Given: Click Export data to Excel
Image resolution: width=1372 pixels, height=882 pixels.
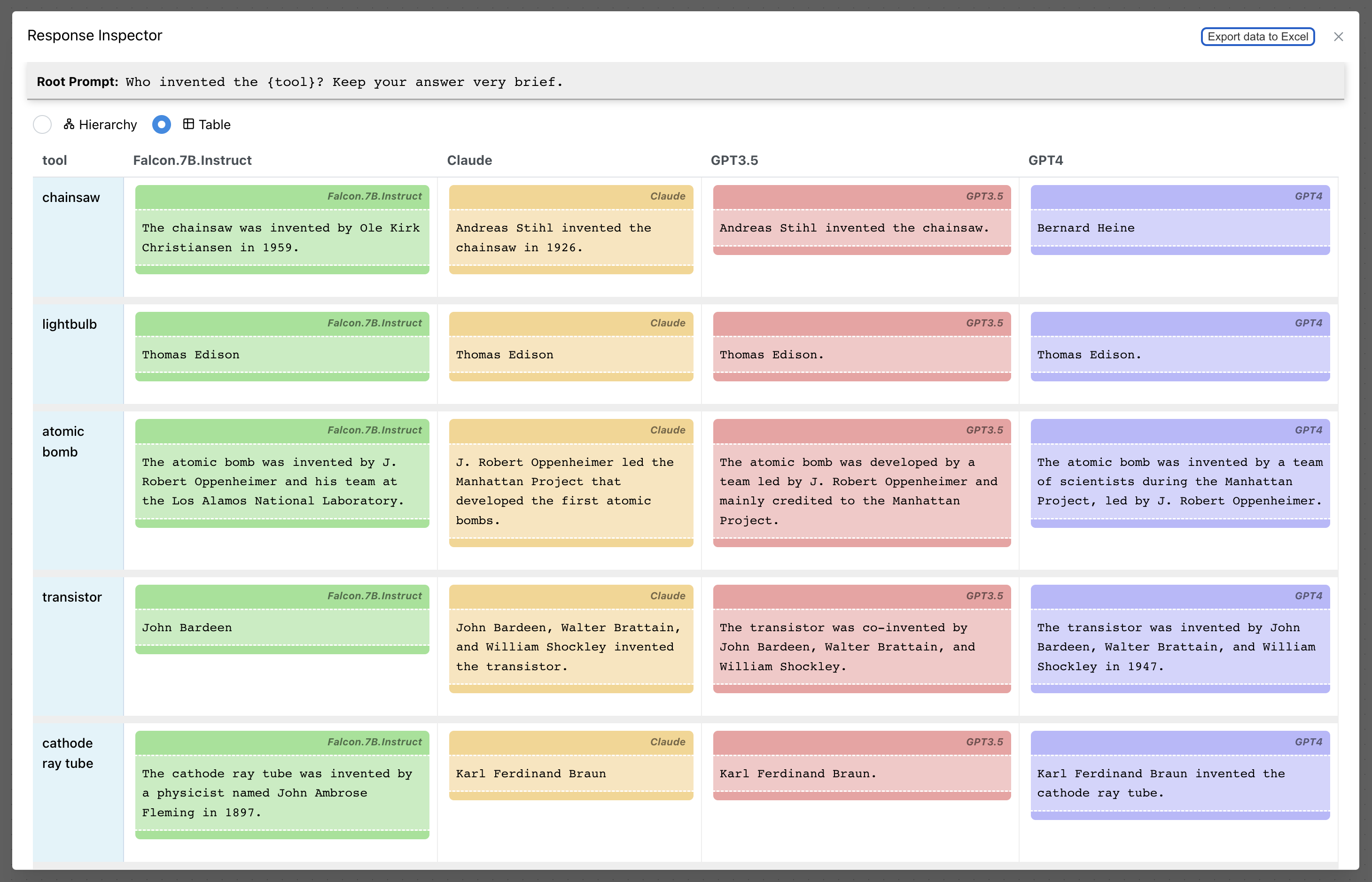Looking at the screenshot, I should (1257, 36).
